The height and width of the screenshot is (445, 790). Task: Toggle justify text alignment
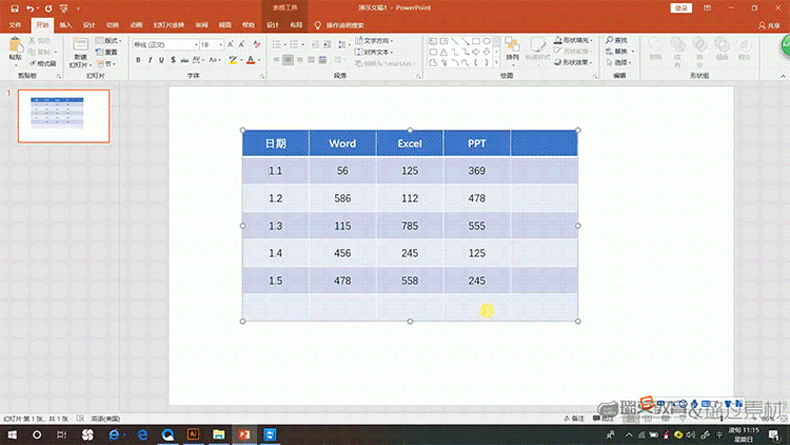311,60
